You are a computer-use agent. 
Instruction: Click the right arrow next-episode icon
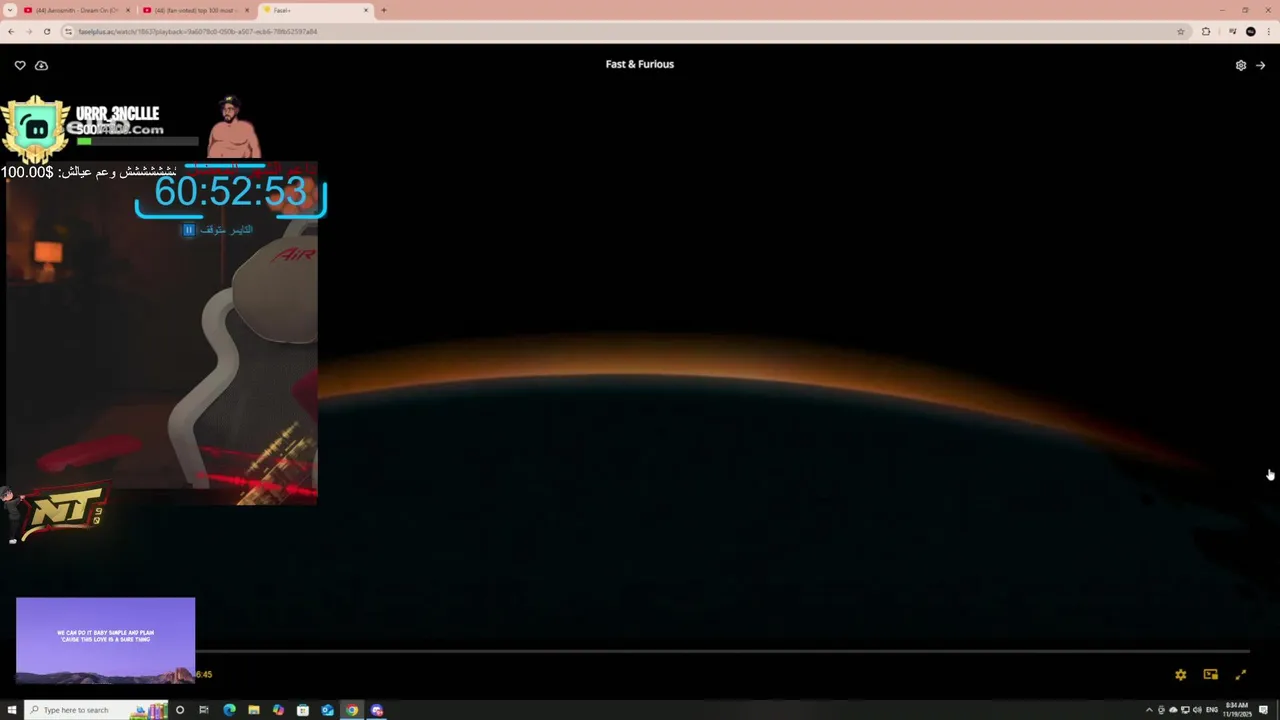point(1260,65)
